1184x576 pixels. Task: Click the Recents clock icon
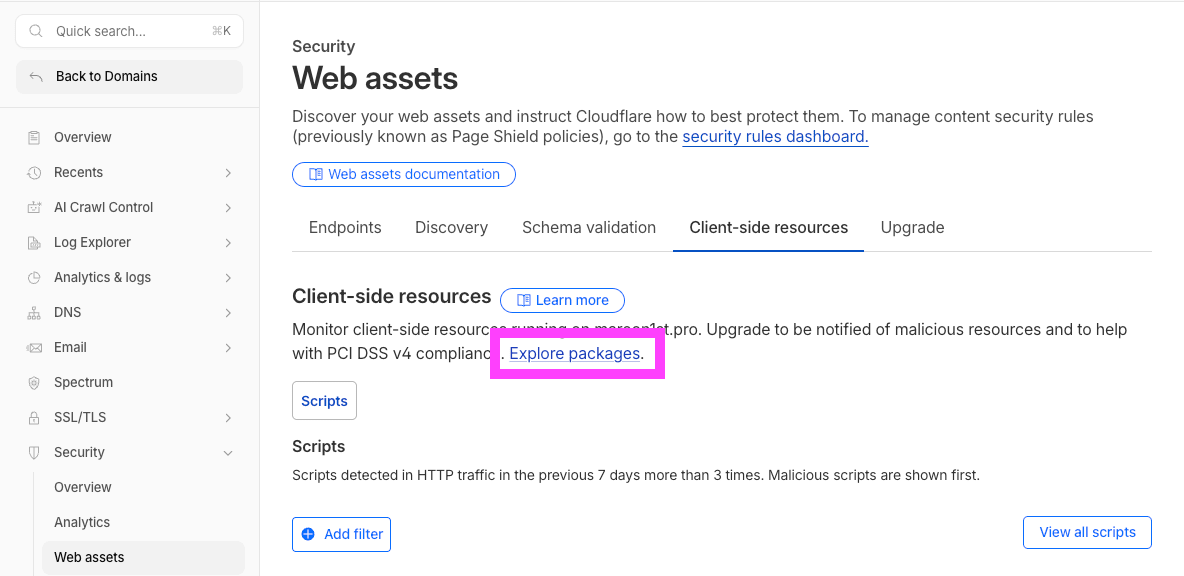35,172
